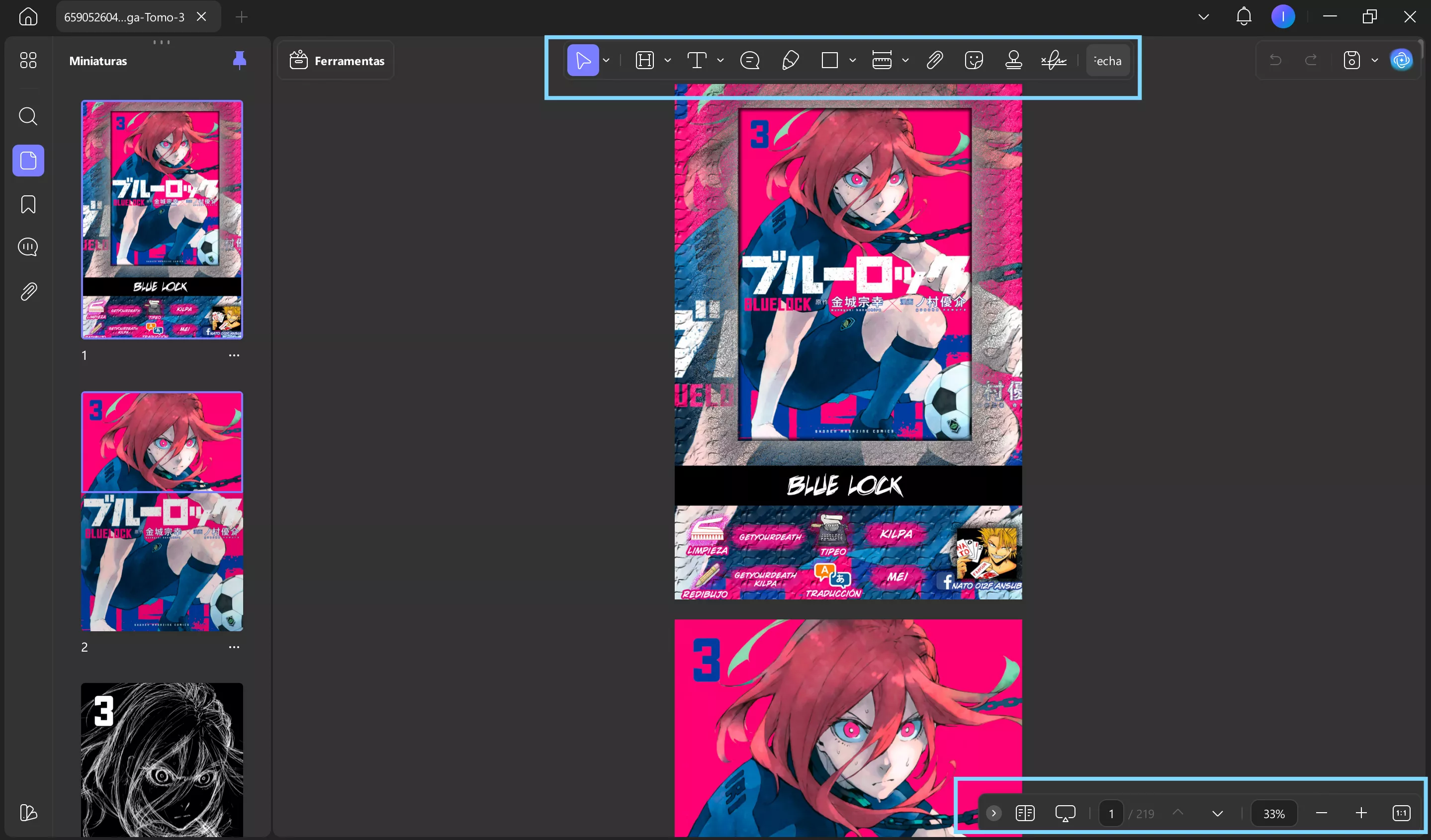Show the Thumbnails panel icon
This screenshot has height=840, width=1431.
(x=28, y=161)
